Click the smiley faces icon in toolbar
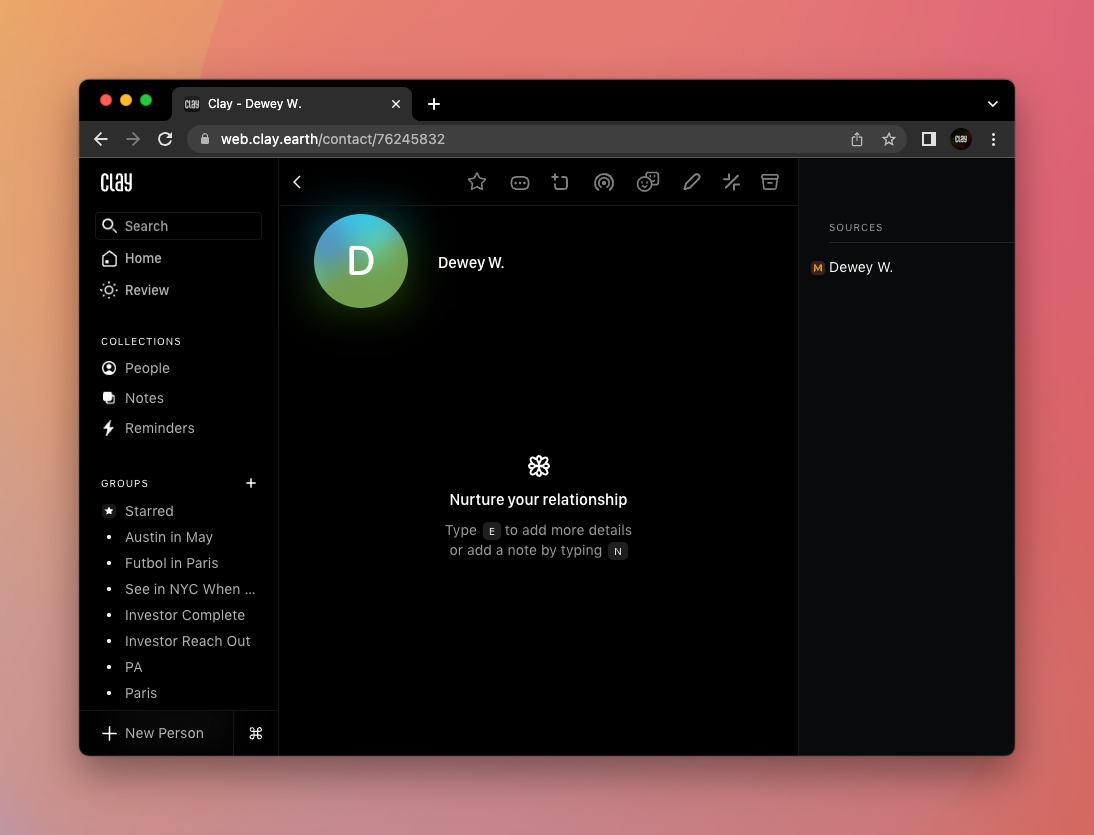The width and height of the screenshot is (1094, 835). tap(648, 182)
